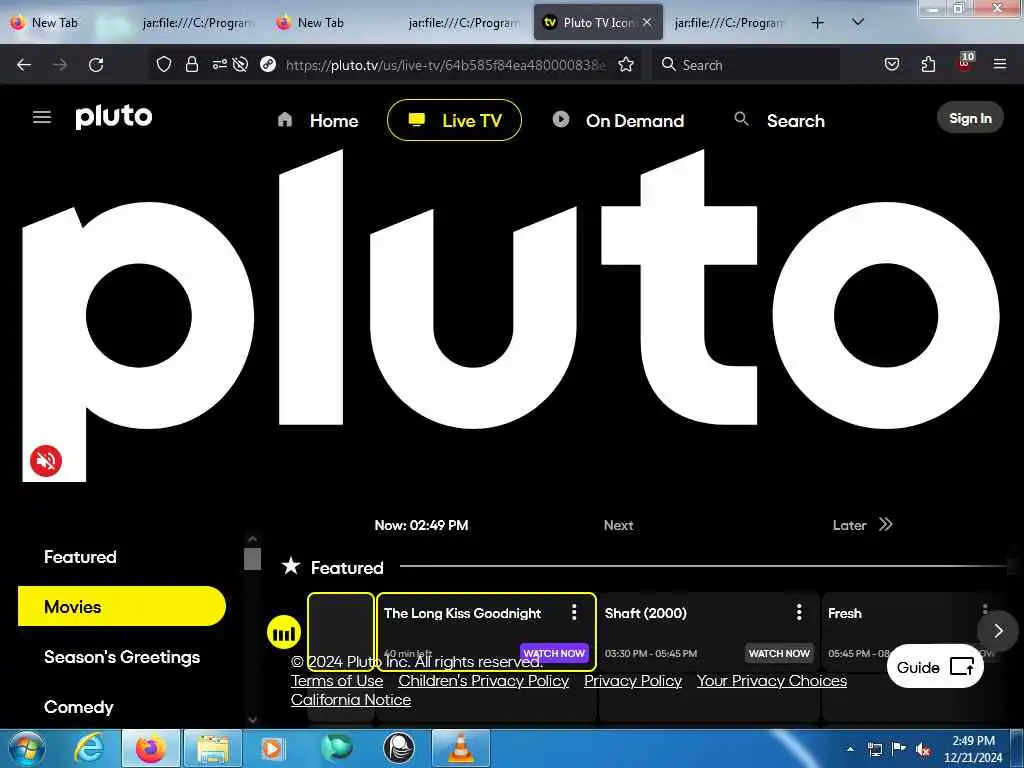
Task: Open the On Demand section
Action: coord(618,121)
